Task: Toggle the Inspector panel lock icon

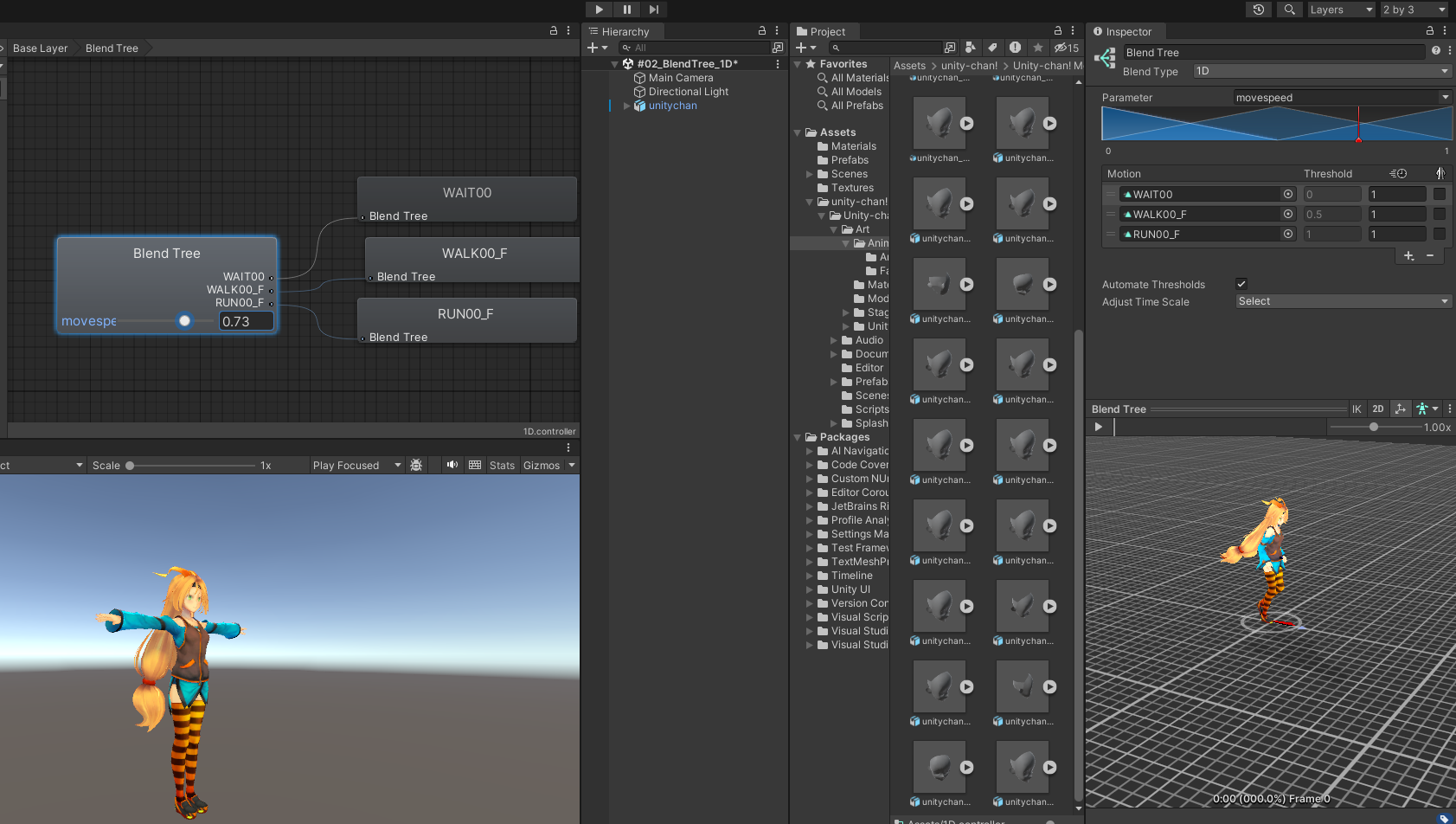Action: (x=1430, y=30)
